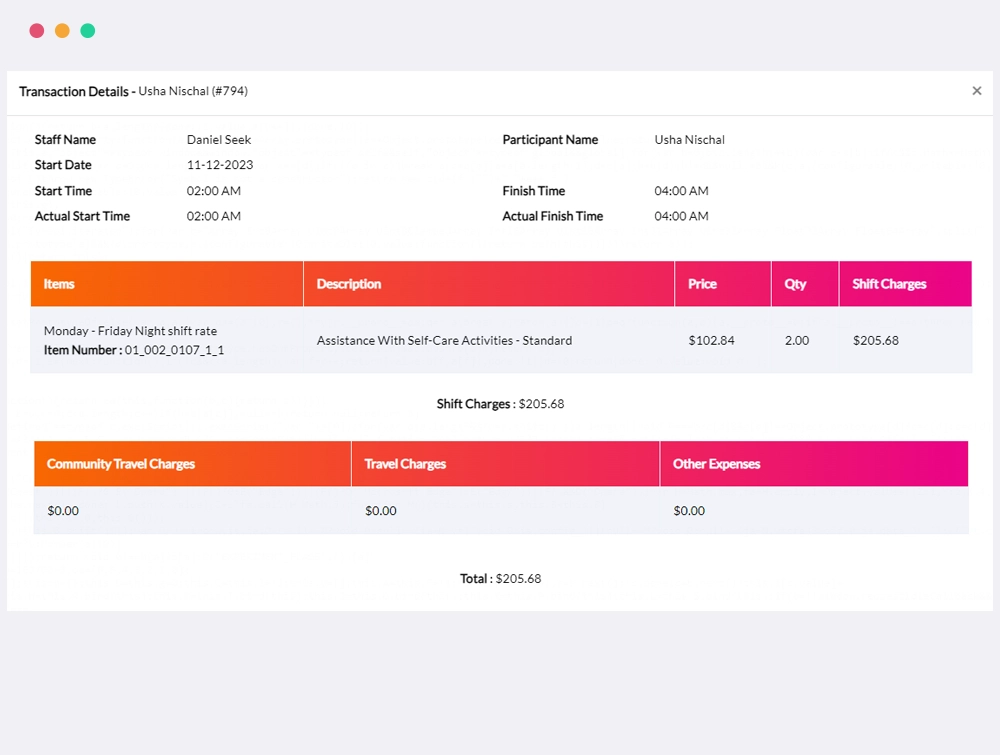The width and height of the screenshot is (1000, 755).
Task: Click the start date 11-12-2023
Action: 220,165
